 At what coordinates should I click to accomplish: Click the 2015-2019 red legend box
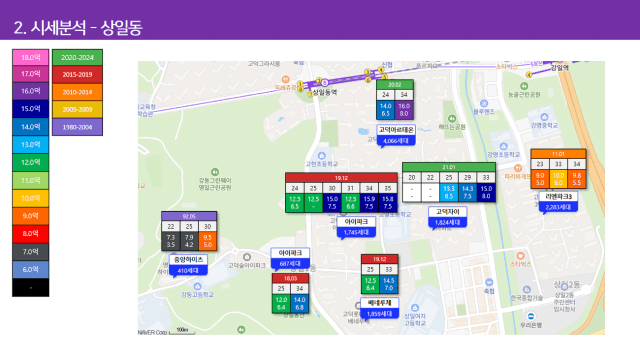click(77, 75)
